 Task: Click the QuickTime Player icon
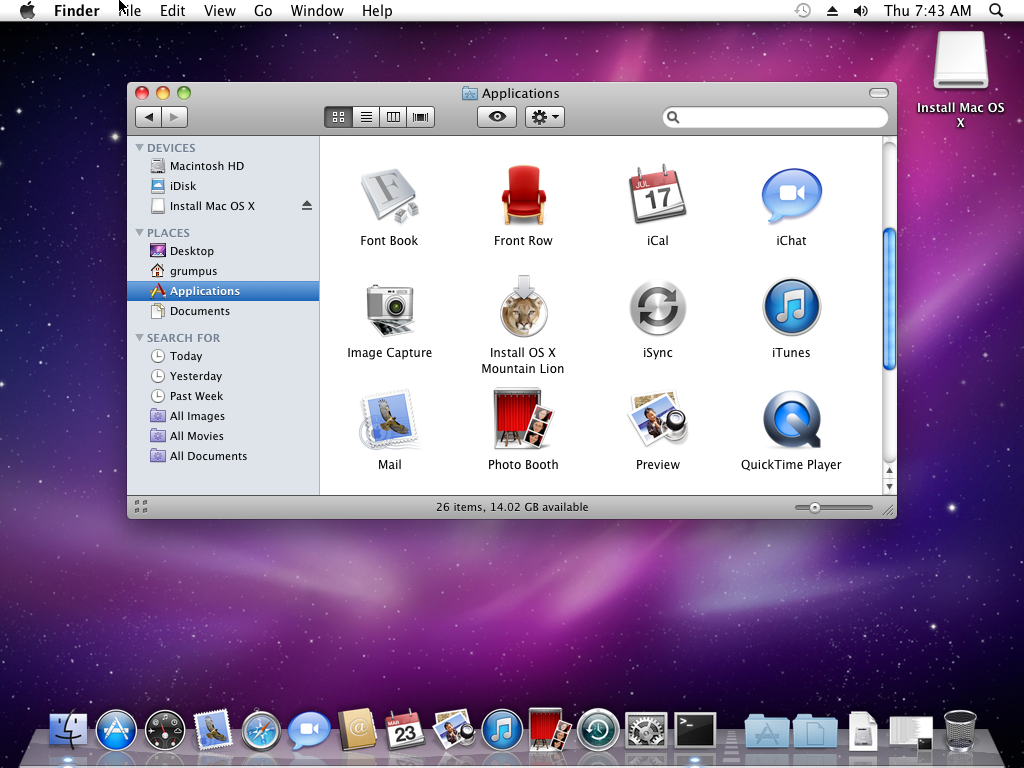[791, 420]
